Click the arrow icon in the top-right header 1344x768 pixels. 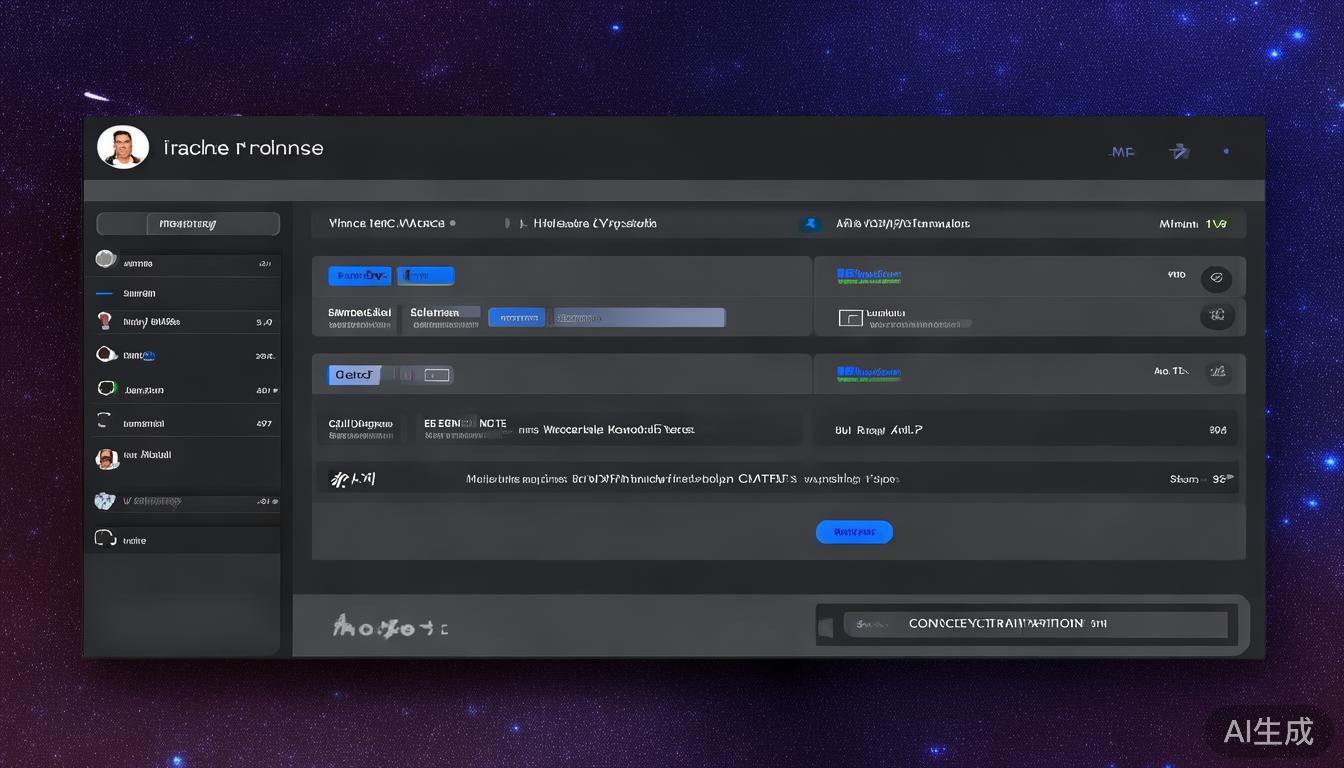click(x=1180, y=152)
